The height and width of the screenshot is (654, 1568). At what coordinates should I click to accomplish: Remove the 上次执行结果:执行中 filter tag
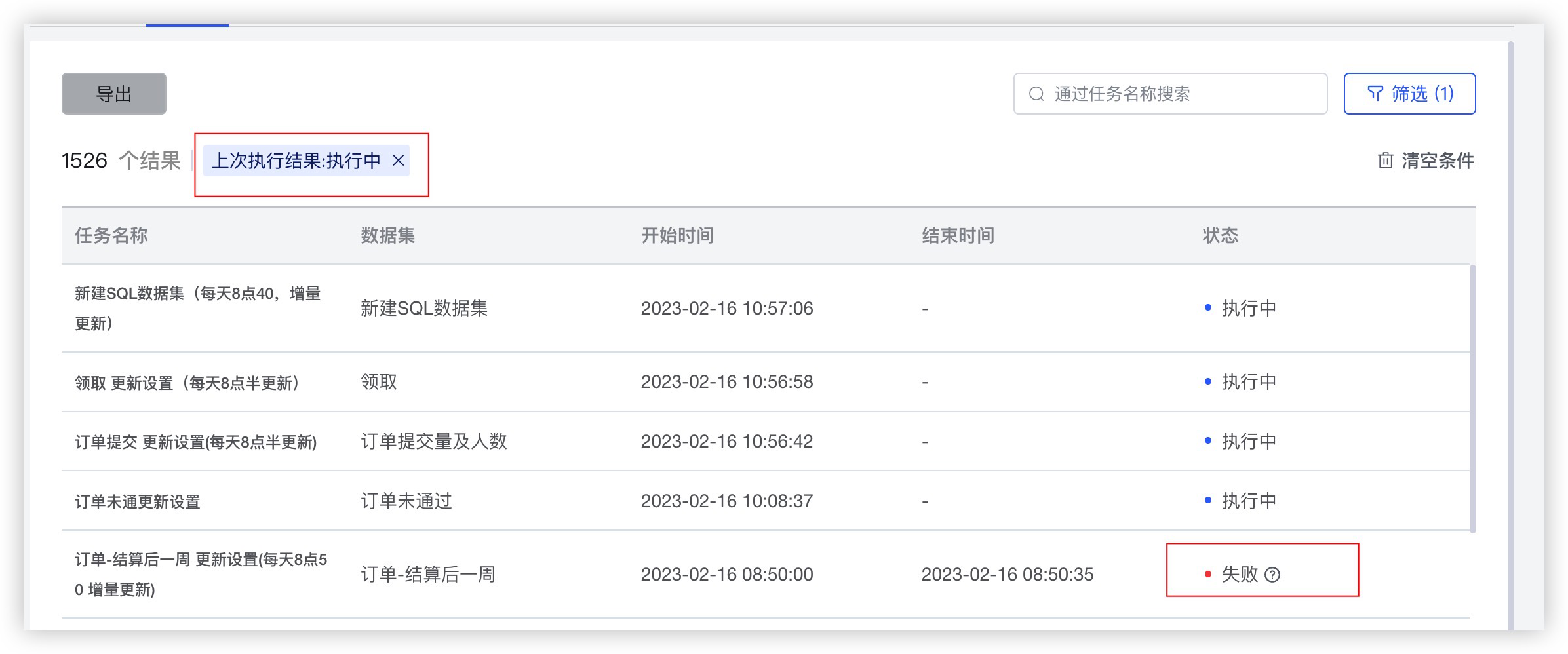point(398,161)
